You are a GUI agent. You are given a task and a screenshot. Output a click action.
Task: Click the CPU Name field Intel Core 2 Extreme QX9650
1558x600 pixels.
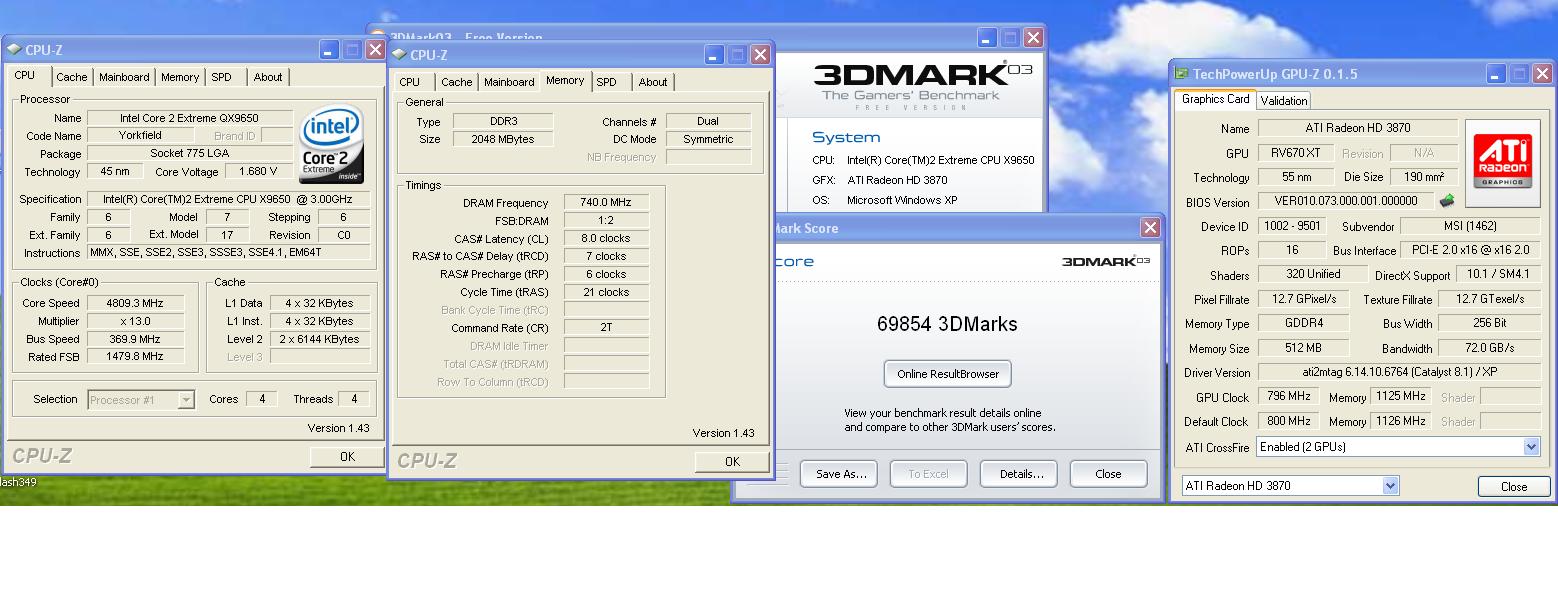pyautogui.click(x=189, y=118)
